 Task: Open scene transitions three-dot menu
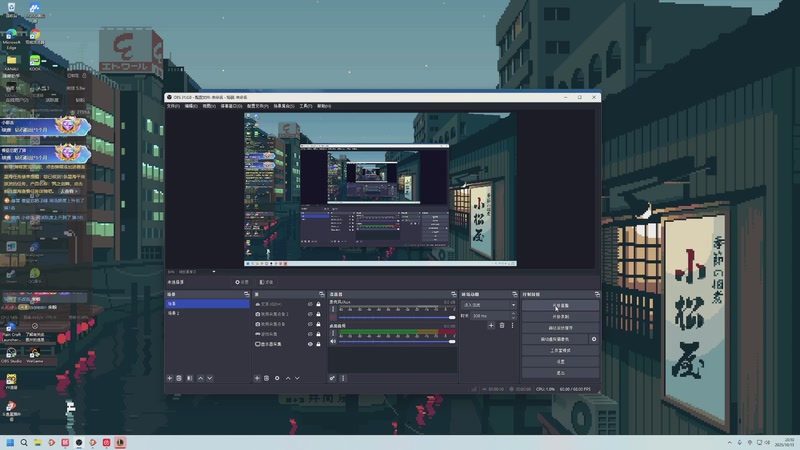pyautogui.click(x=513, y=326)
